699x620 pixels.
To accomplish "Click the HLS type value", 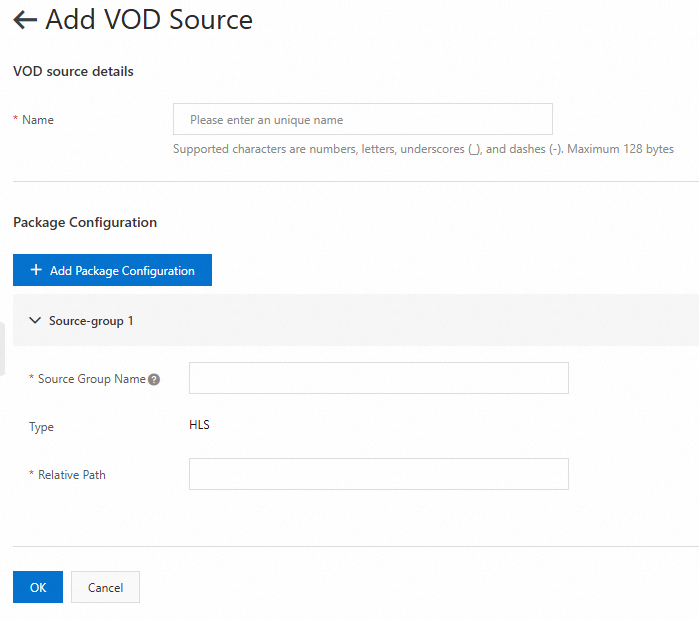I will coord(199,425).
